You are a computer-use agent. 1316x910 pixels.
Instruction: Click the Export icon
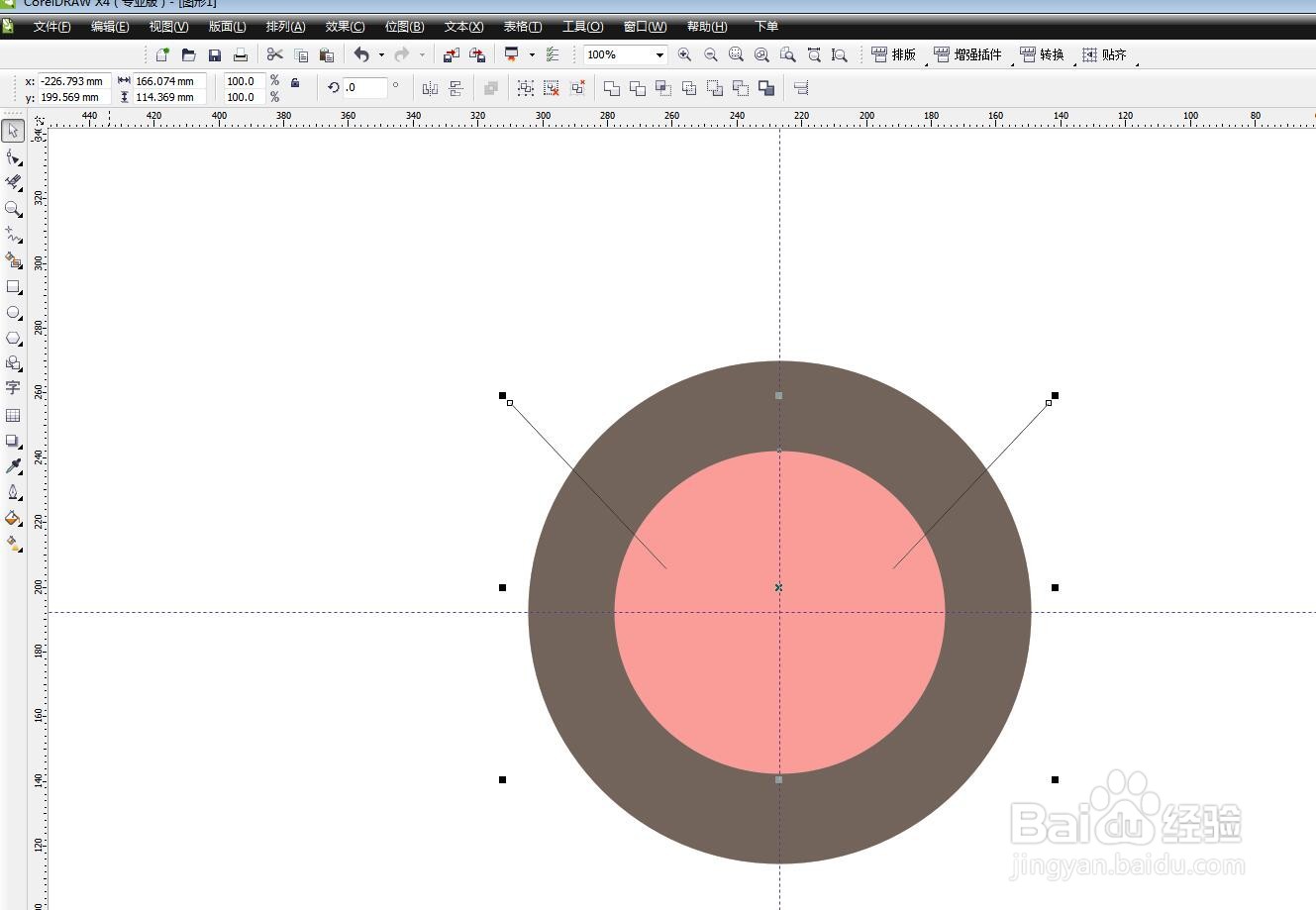(477, 55)
